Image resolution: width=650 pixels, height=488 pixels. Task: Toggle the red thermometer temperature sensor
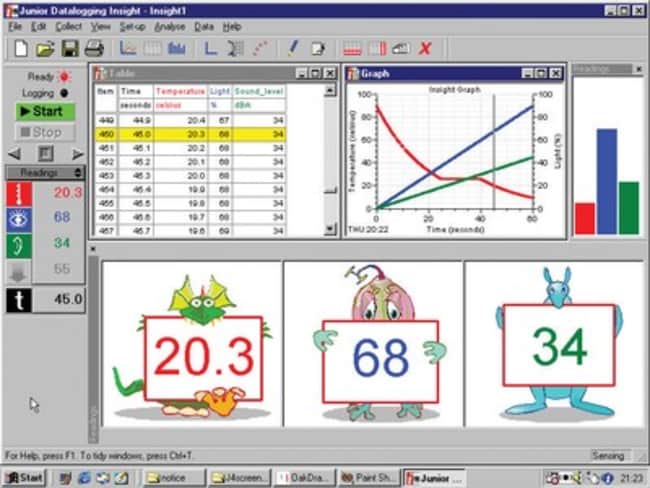pos(19,194)
